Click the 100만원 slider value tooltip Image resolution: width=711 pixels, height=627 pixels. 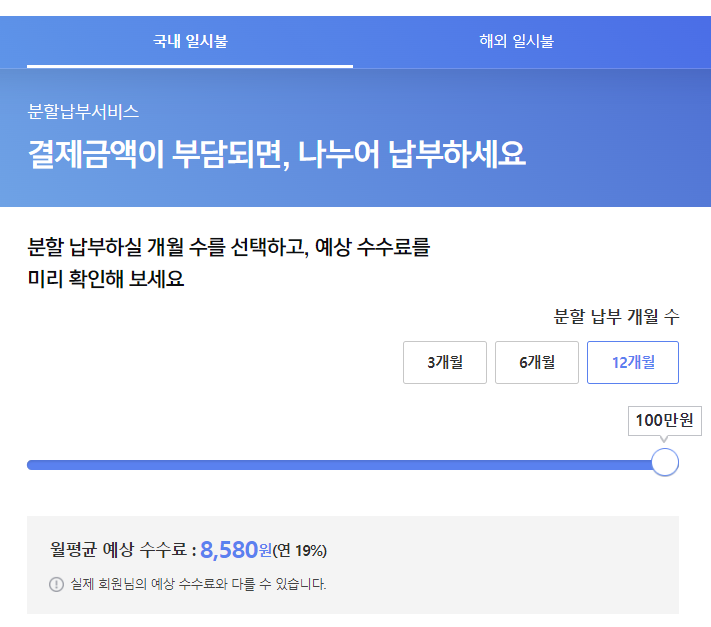(665, 420)
